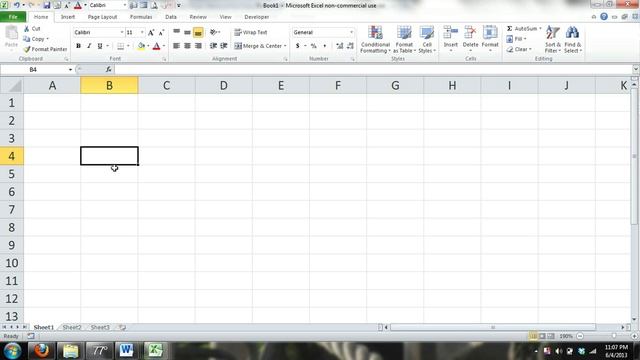Save workbook from Quick Access Toolbar
The image size is (640, 360).
tap(47, 5)
